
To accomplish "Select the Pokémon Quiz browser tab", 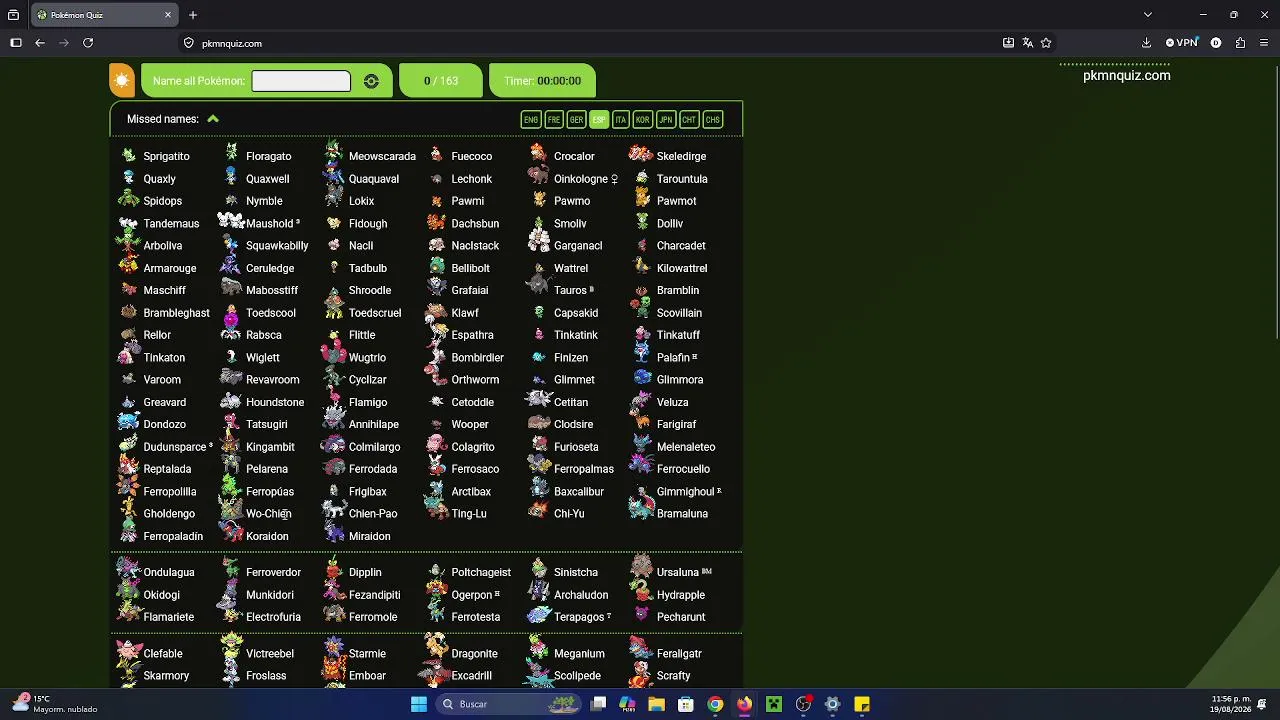I will (104, 15).
